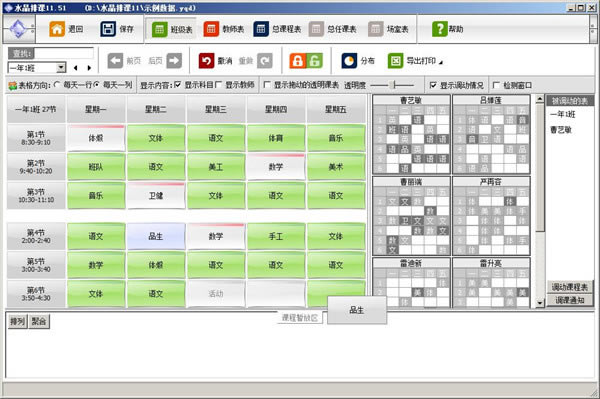The width and height of the screenshot is (600, 399).
Task: Save the schedule with the 保存 floppy icon
Action: click(x=108, y=29)
